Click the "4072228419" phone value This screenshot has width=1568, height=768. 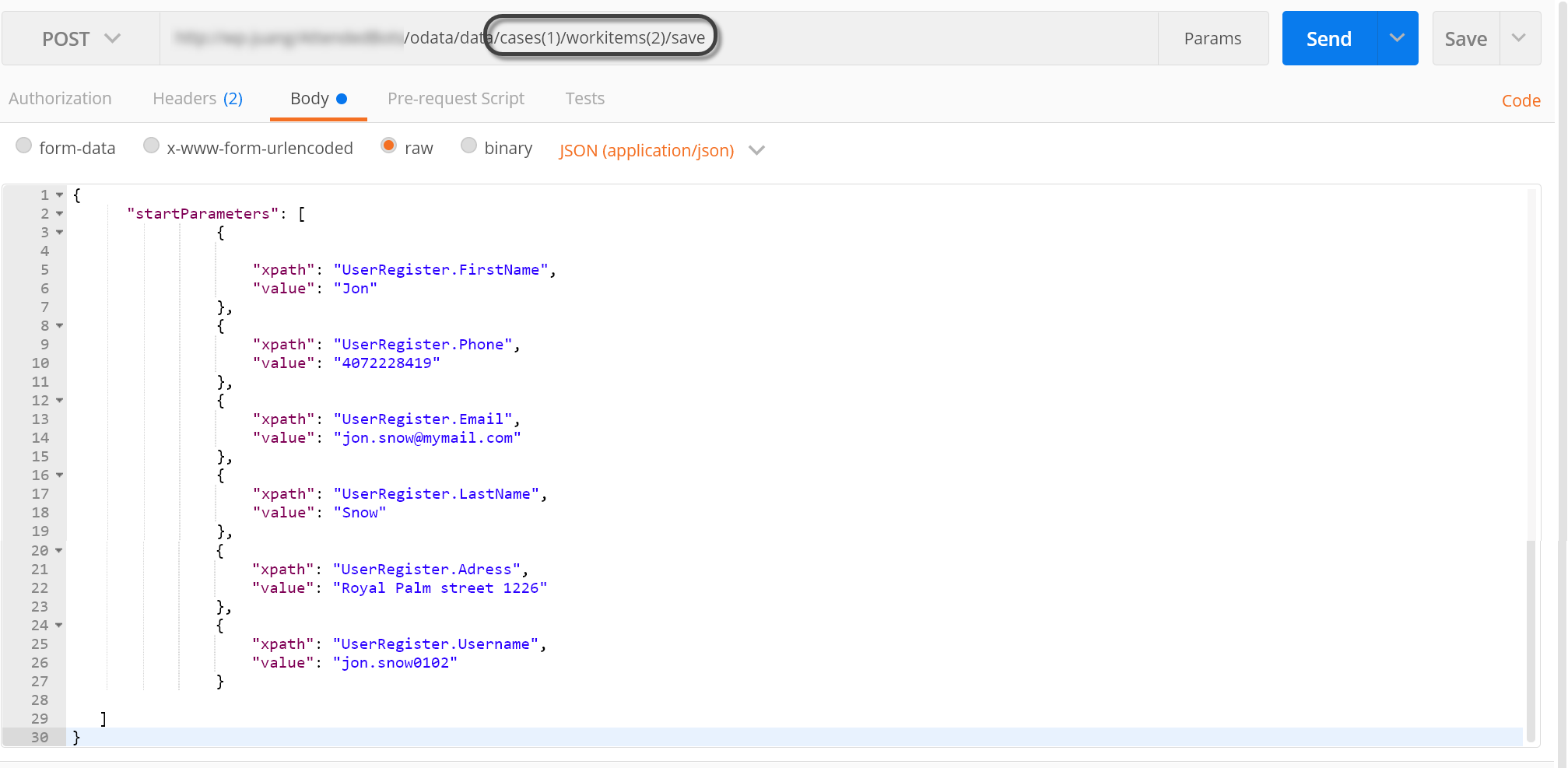[387, 363]
